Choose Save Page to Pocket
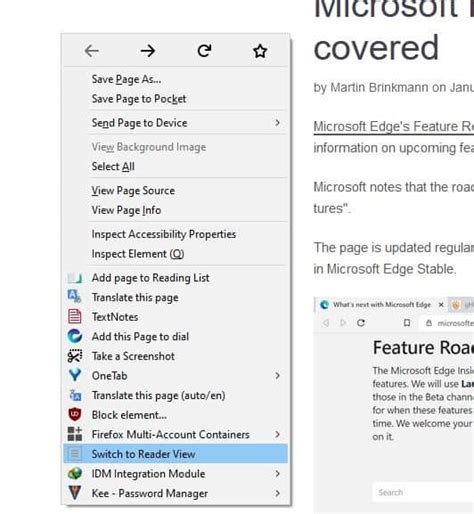 175,99
